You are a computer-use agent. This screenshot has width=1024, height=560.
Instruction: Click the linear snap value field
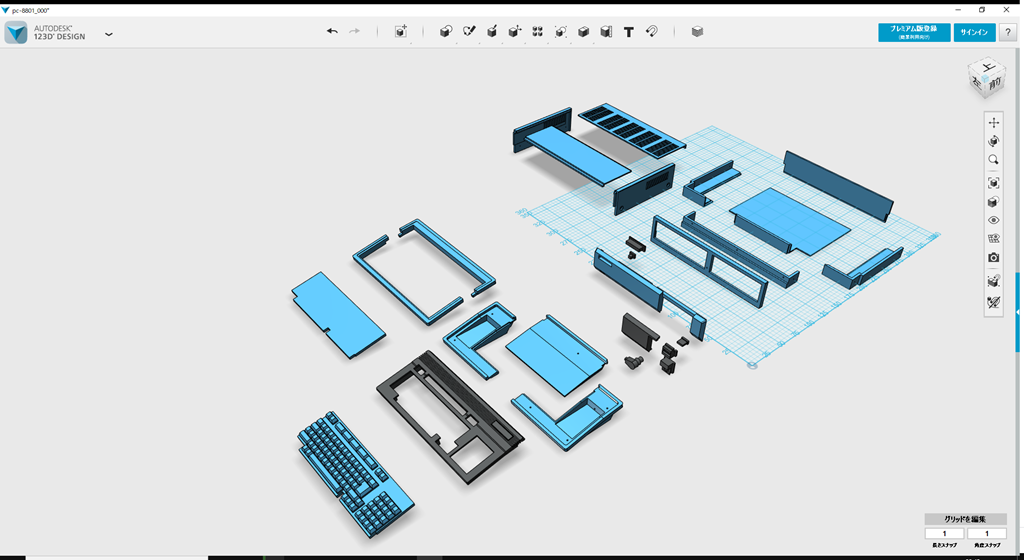[x=944, y=534]
